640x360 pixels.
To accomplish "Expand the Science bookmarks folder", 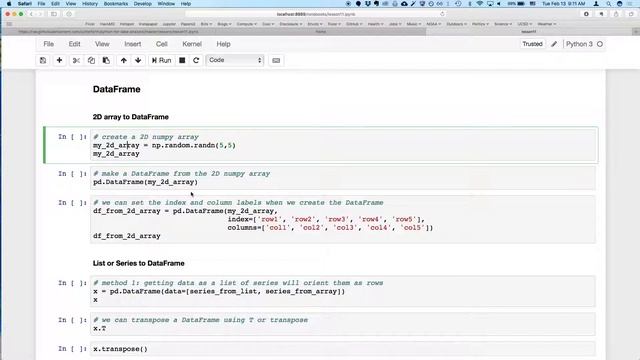I will pyautogui.click(x=502, y=24).
